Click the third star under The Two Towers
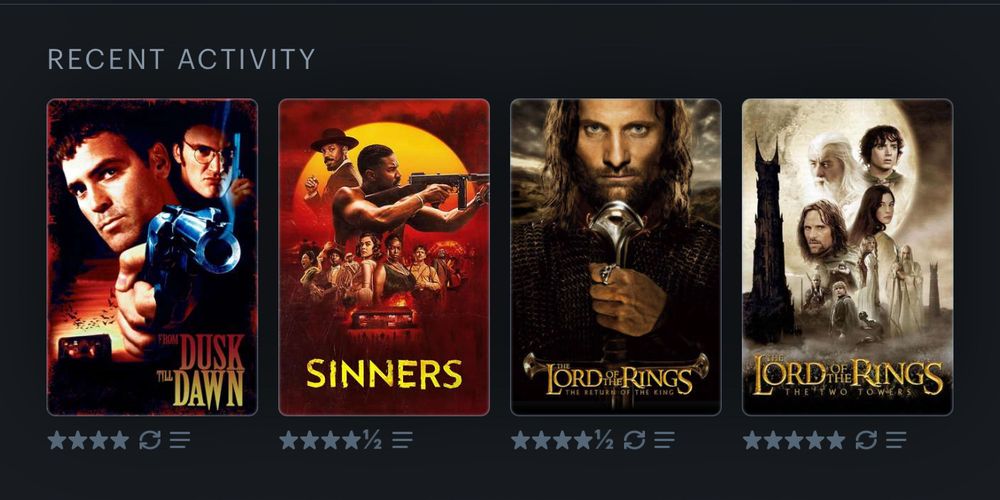1000x500 pixels. (x=794, y=440)
